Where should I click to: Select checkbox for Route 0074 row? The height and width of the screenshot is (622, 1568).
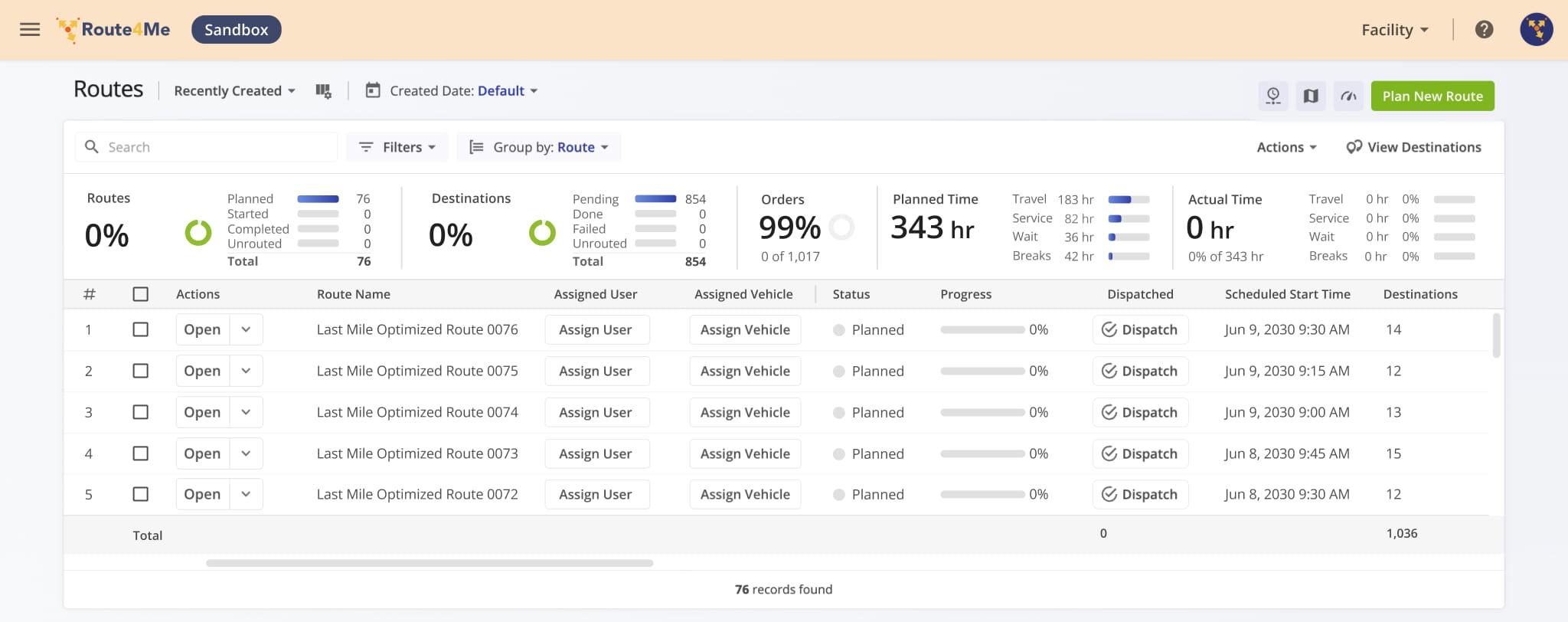141,412
